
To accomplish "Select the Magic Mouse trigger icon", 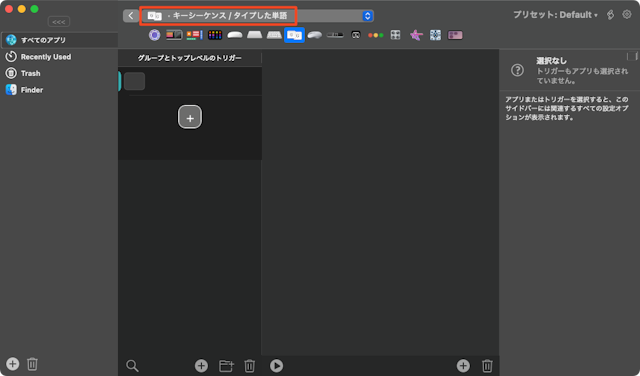I will [235, 35].
